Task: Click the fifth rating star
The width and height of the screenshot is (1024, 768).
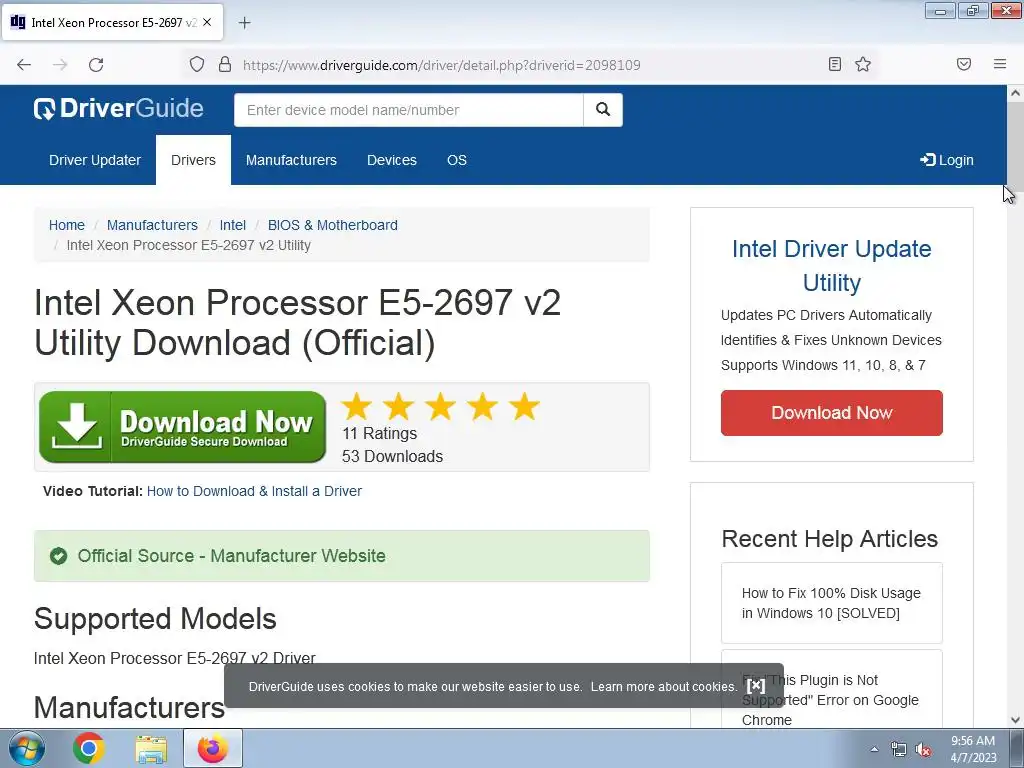Action: [524, 406]
